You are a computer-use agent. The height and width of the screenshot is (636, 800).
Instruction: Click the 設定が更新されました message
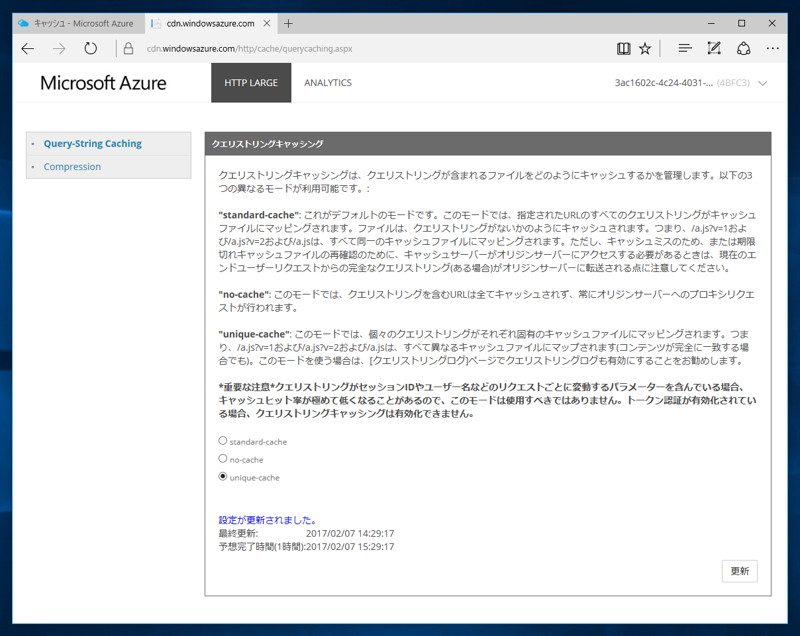click(x=268, y=520)
